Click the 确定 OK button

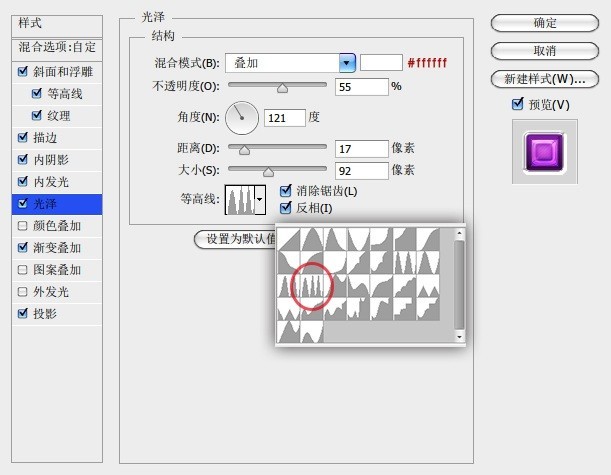click(544, 23)
